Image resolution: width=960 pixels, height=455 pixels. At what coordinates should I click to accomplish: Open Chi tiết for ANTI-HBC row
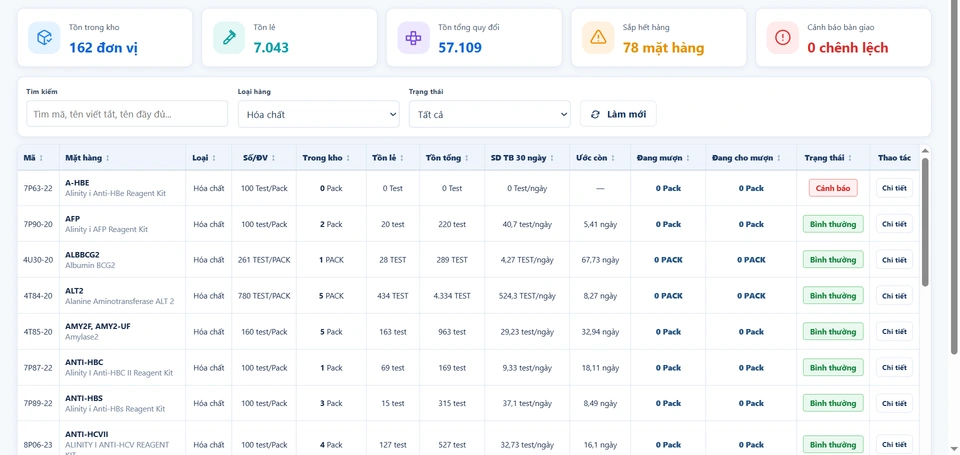894,367
